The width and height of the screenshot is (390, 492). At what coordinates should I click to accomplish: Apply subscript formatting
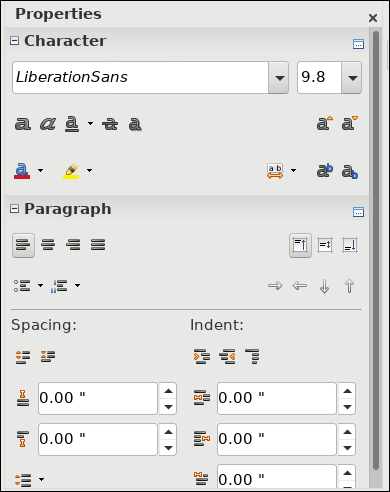(x=350, y=171)
